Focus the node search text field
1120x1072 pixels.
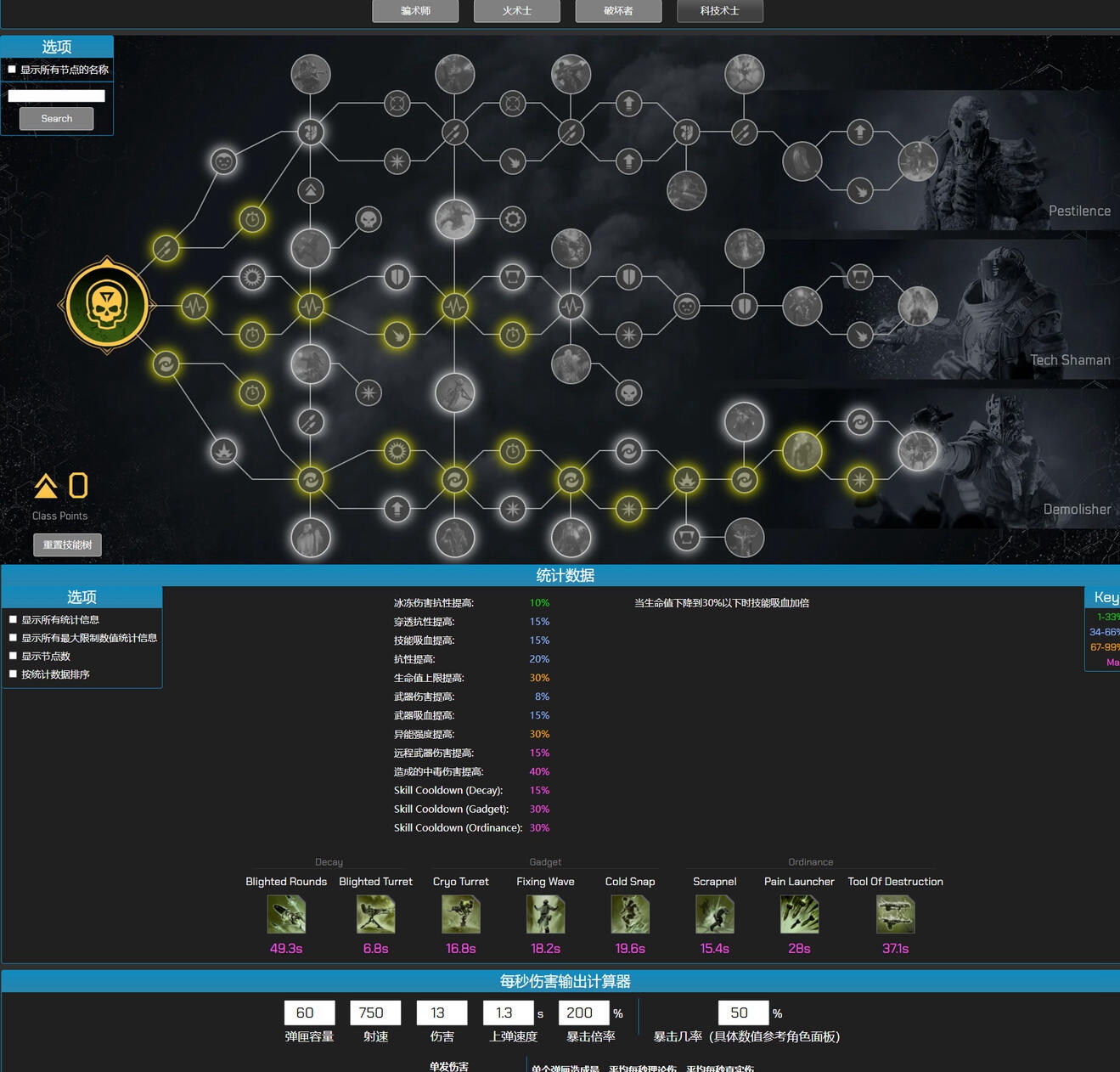(56, 96)
